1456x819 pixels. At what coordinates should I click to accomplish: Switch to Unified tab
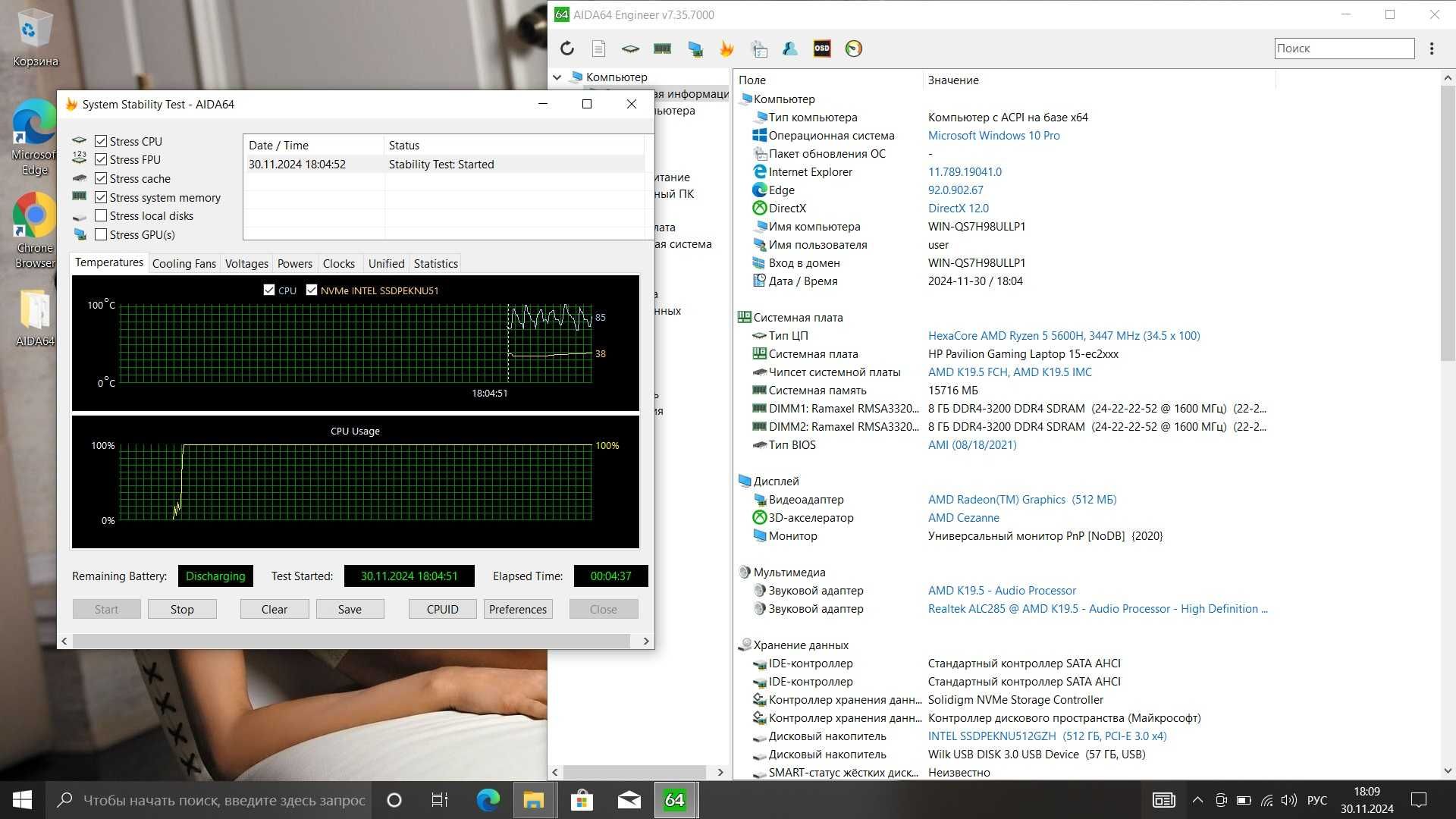click(x=386, y=264)
